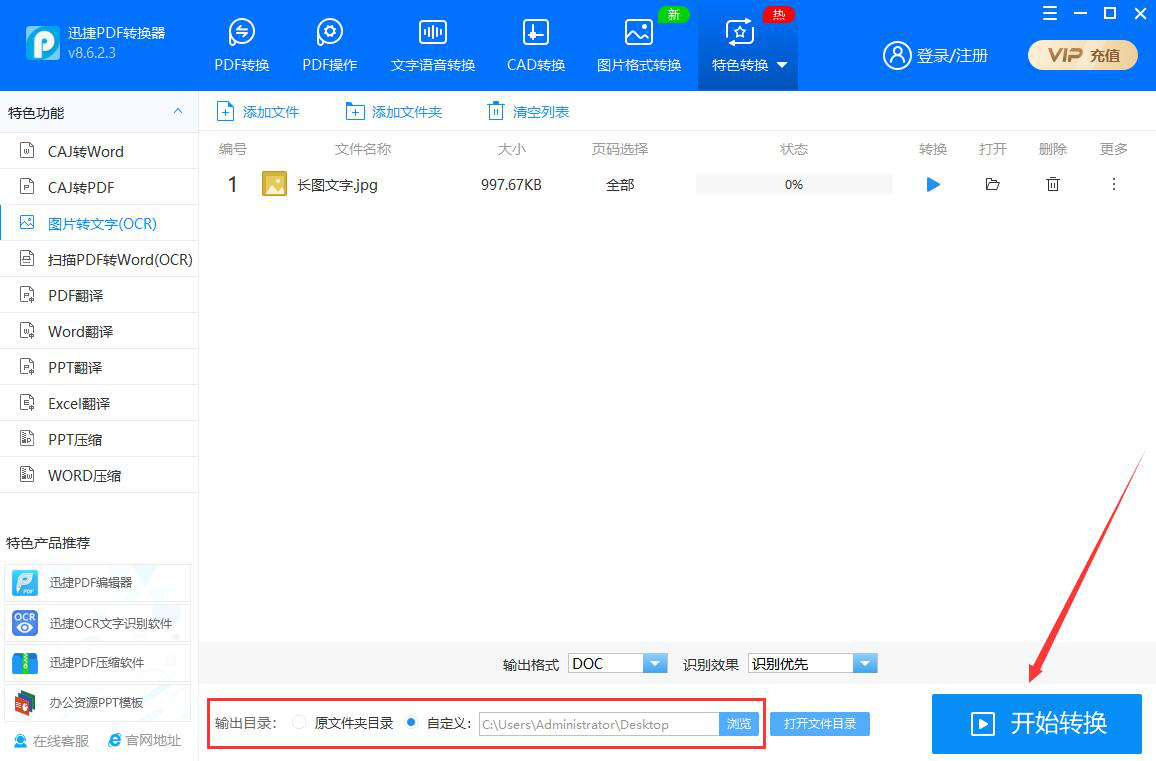Image resolution: width=1156 pixels, height=761 pixels.
Task: Select CAJ转PDF in sidebar
Action: tap(99, 187)
